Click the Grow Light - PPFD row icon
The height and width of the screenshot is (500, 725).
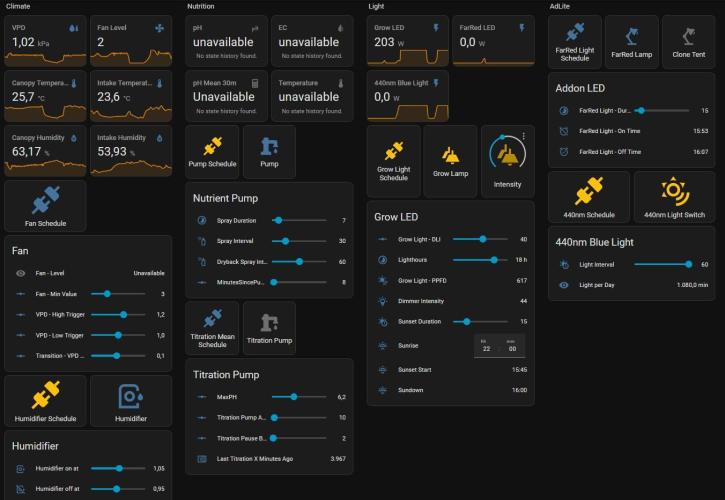click(383, 280)
